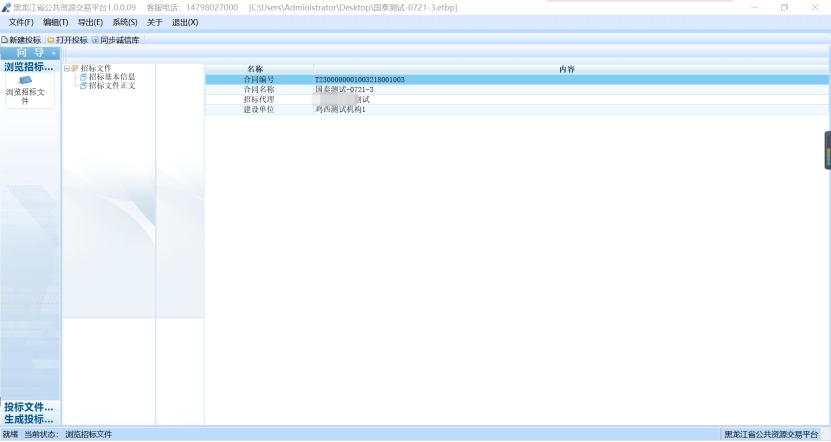This screenshot has height=442, width=831.
Task: Open the 文件(F) menu
Action: (x=21, y=22)
